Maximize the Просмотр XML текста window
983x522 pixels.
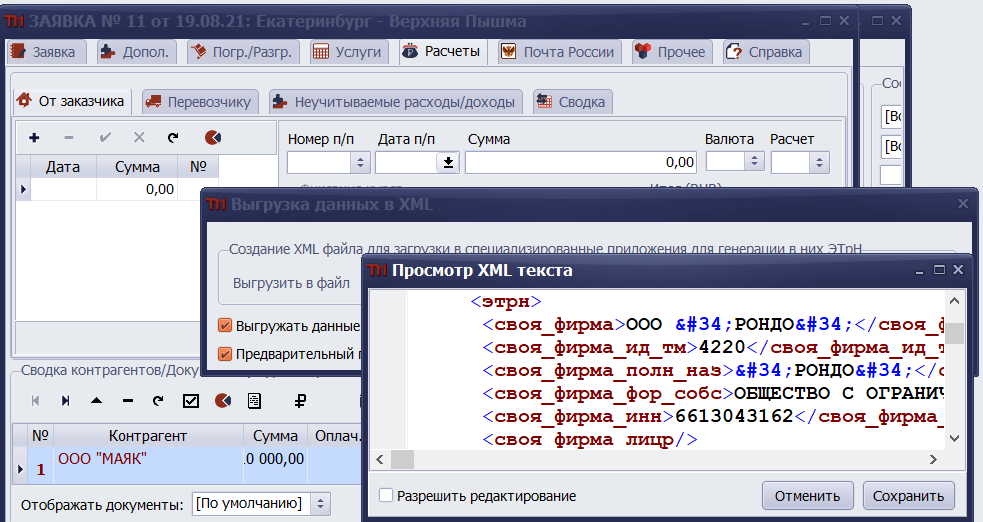click(x=939, y=269)
